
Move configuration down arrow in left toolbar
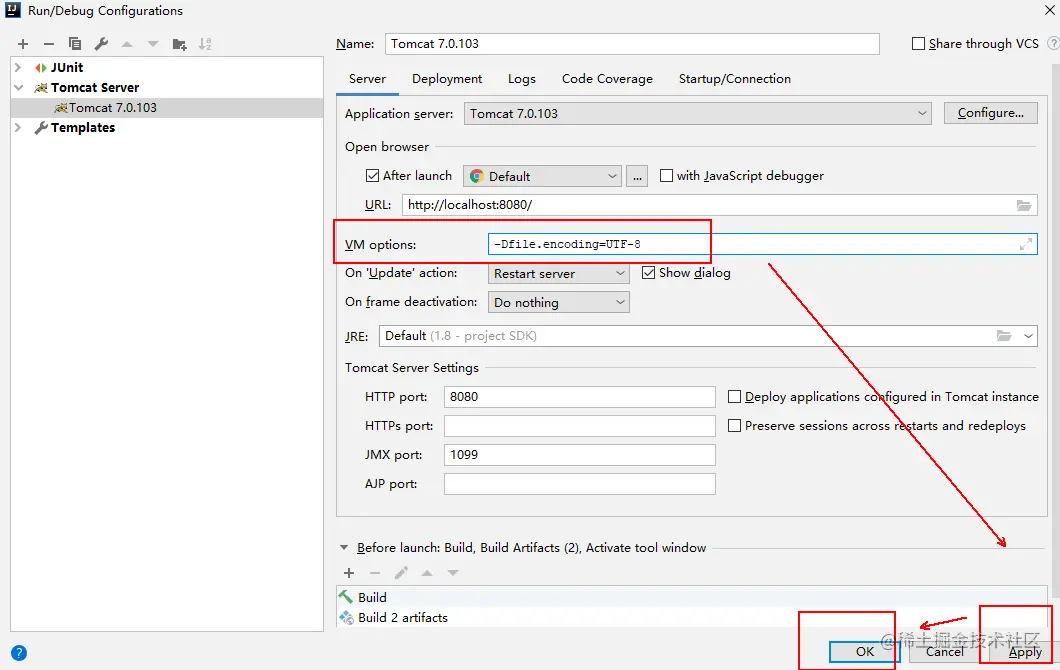pos(153,44)
